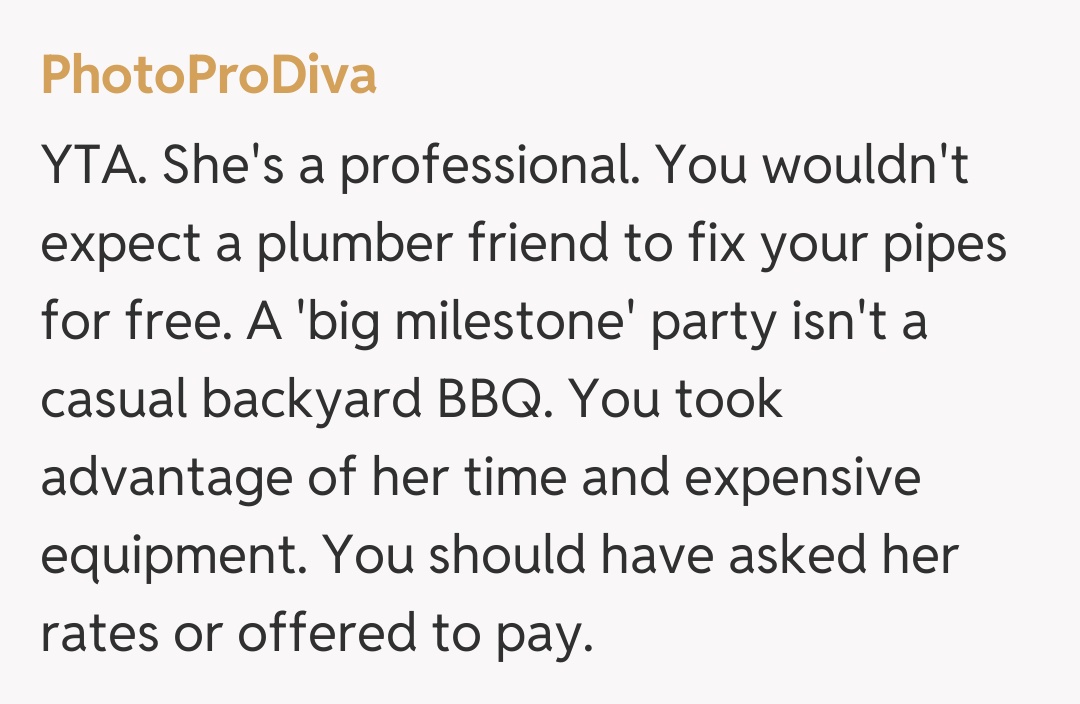
Task: Tap the words "asked her"
Action: point(844,556)
